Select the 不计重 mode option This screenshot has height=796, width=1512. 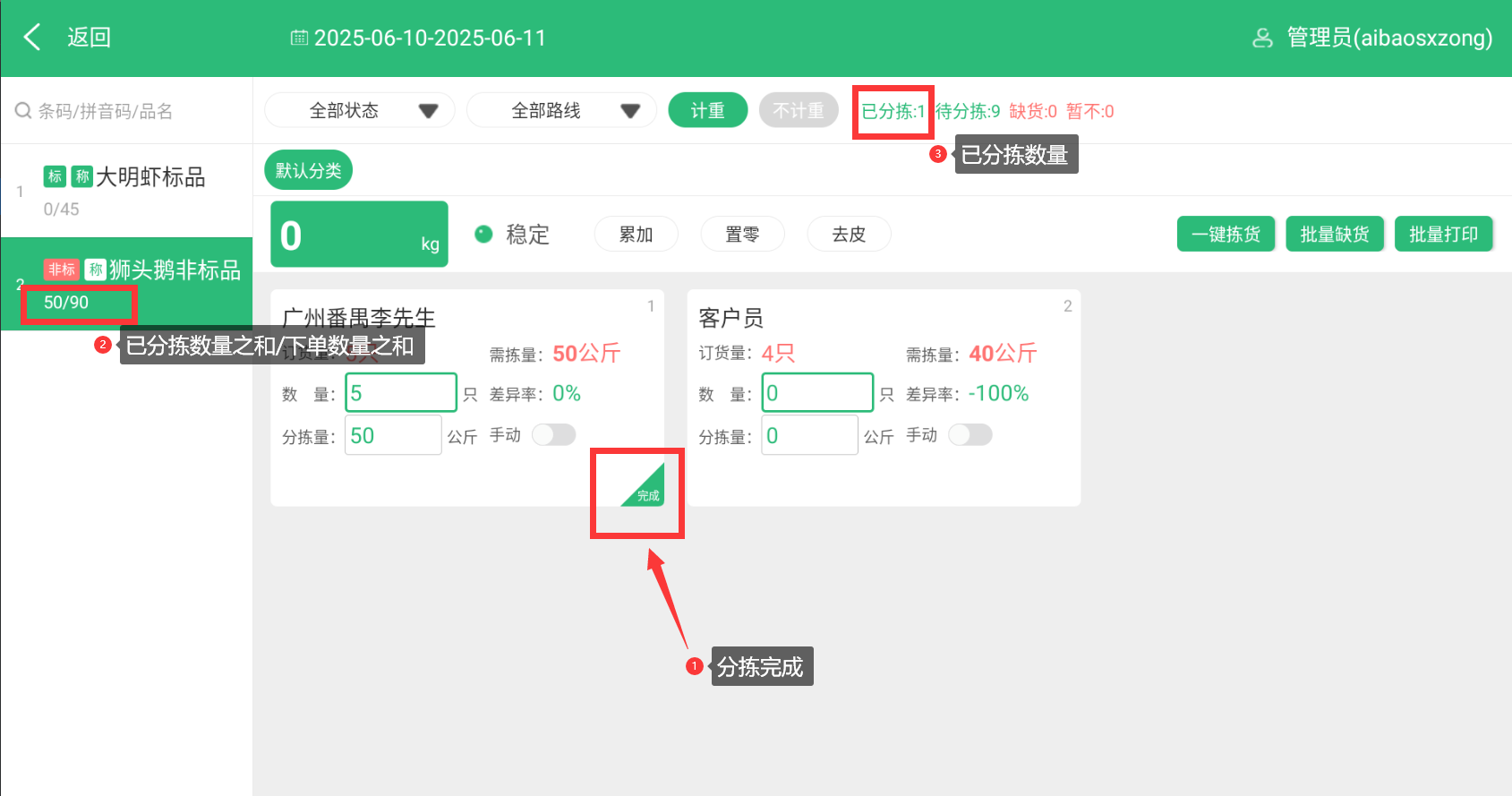pos(798,110)
